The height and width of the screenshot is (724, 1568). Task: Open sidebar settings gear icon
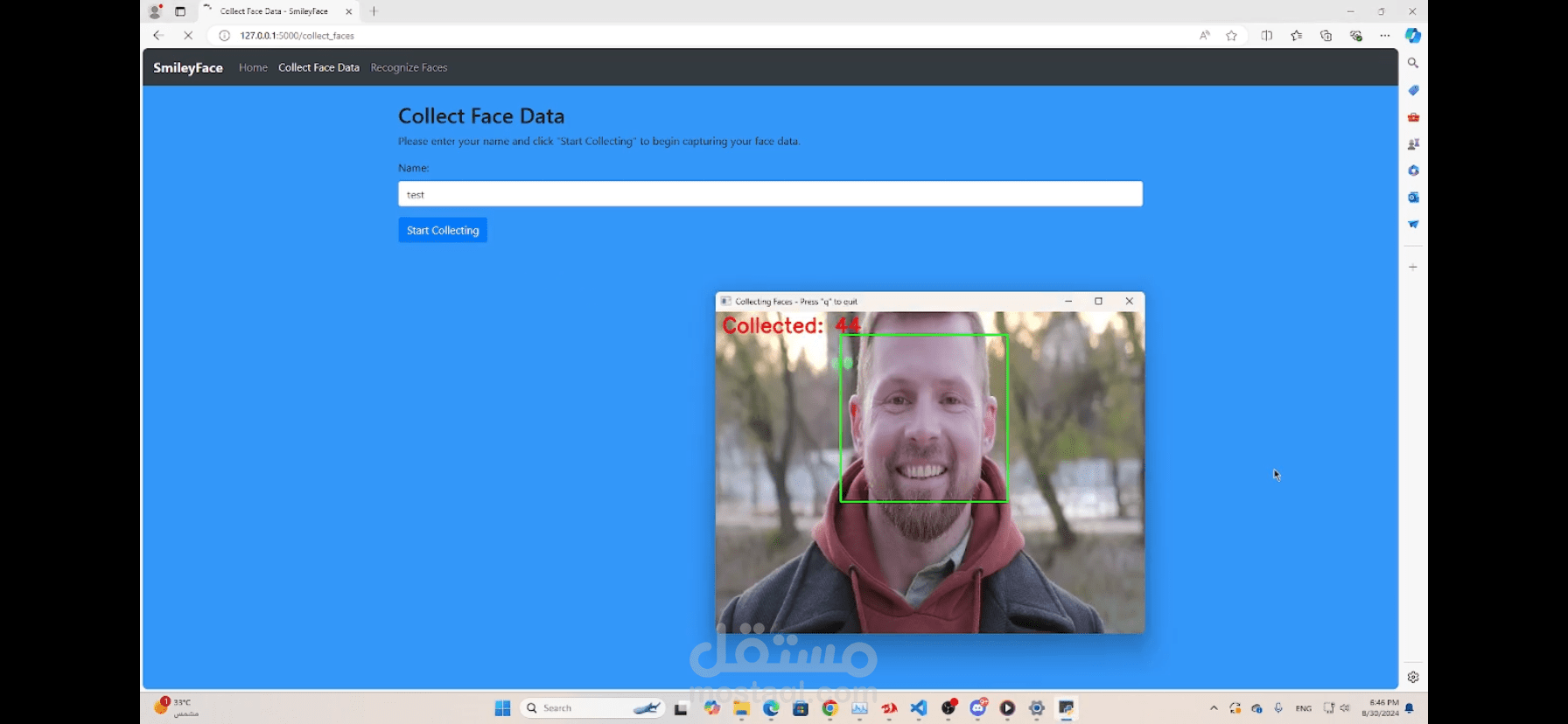coord(1413,677)
